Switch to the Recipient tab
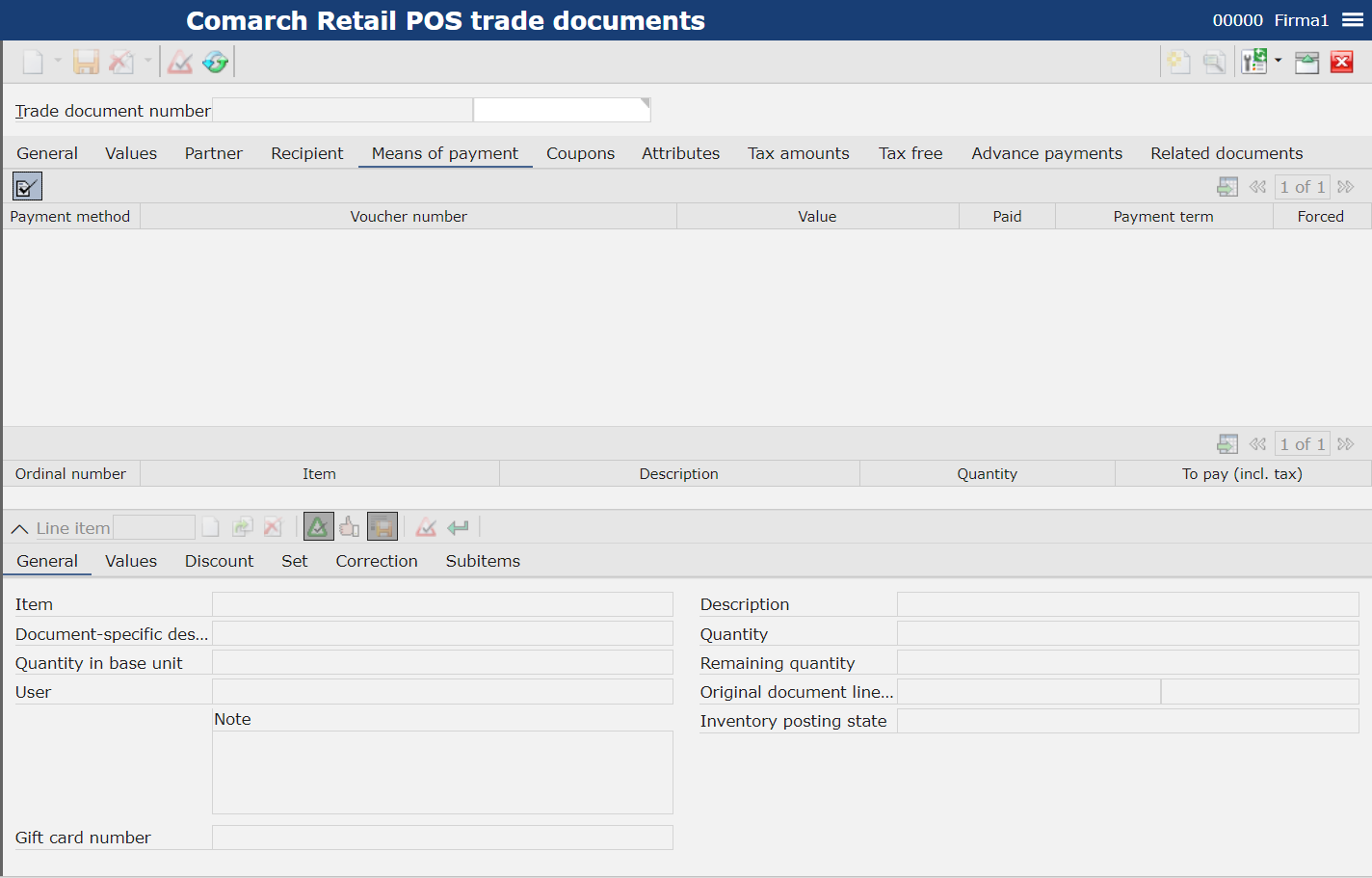 tap(307, 153)
